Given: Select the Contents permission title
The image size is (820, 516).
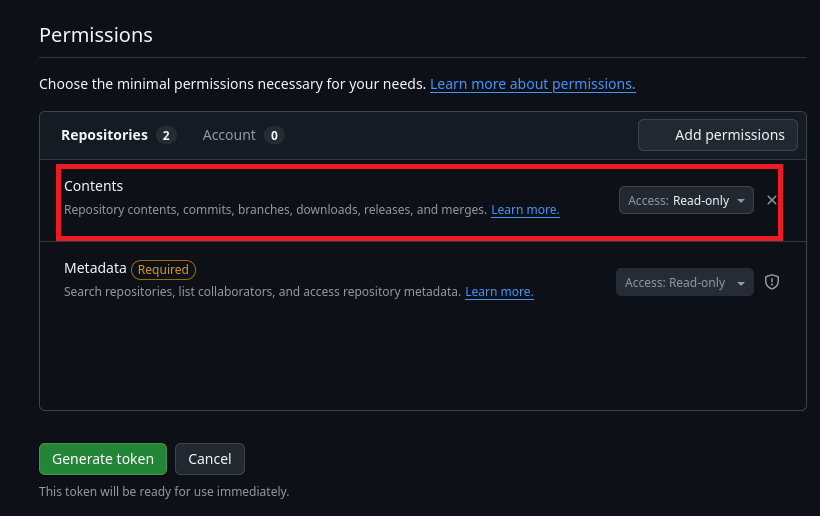Looking at the screenshot, I should click(94, 186).
